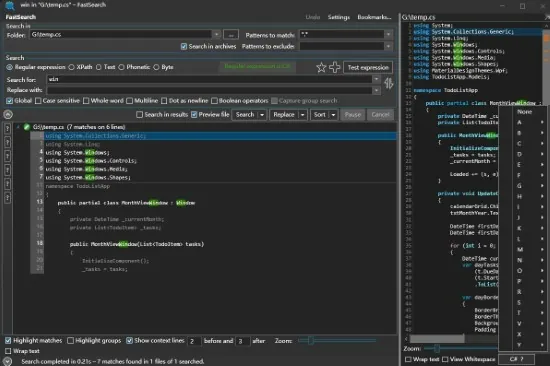Open Patterns to match dropdown

pos(388,34)
